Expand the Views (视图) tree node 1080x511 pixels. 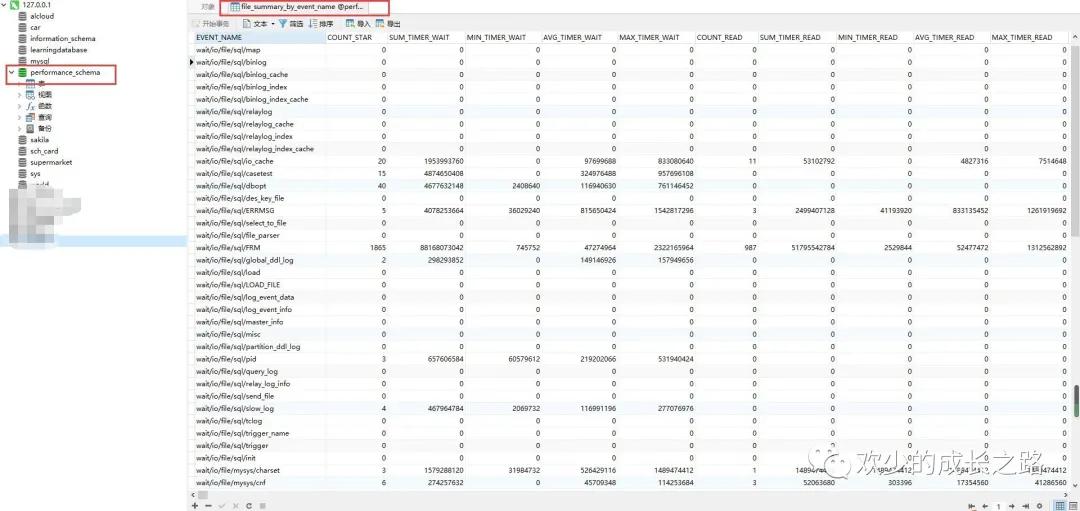pos(19,95)
